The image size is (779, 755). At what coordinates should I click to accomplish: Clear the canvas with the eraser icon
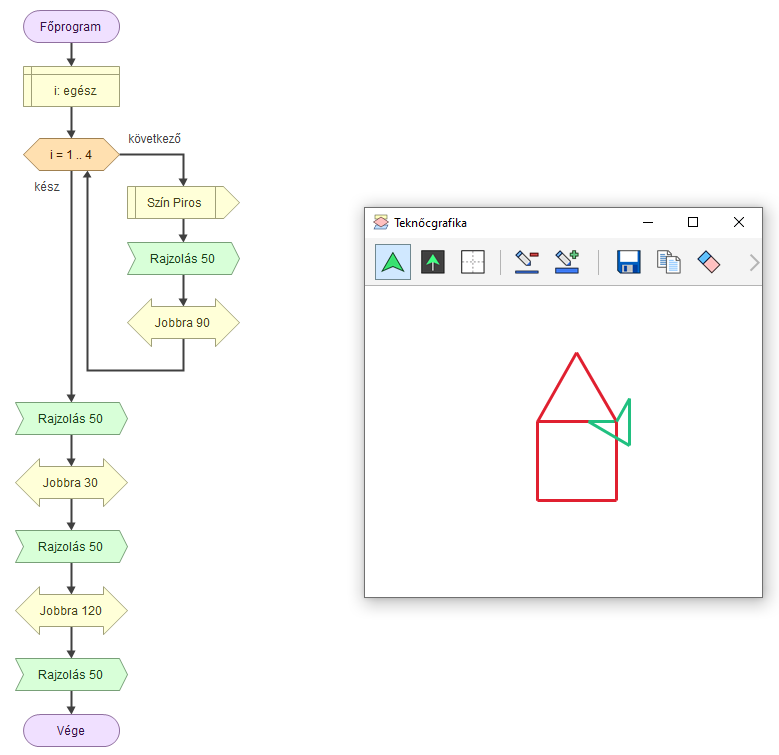[x=708, y=262]
